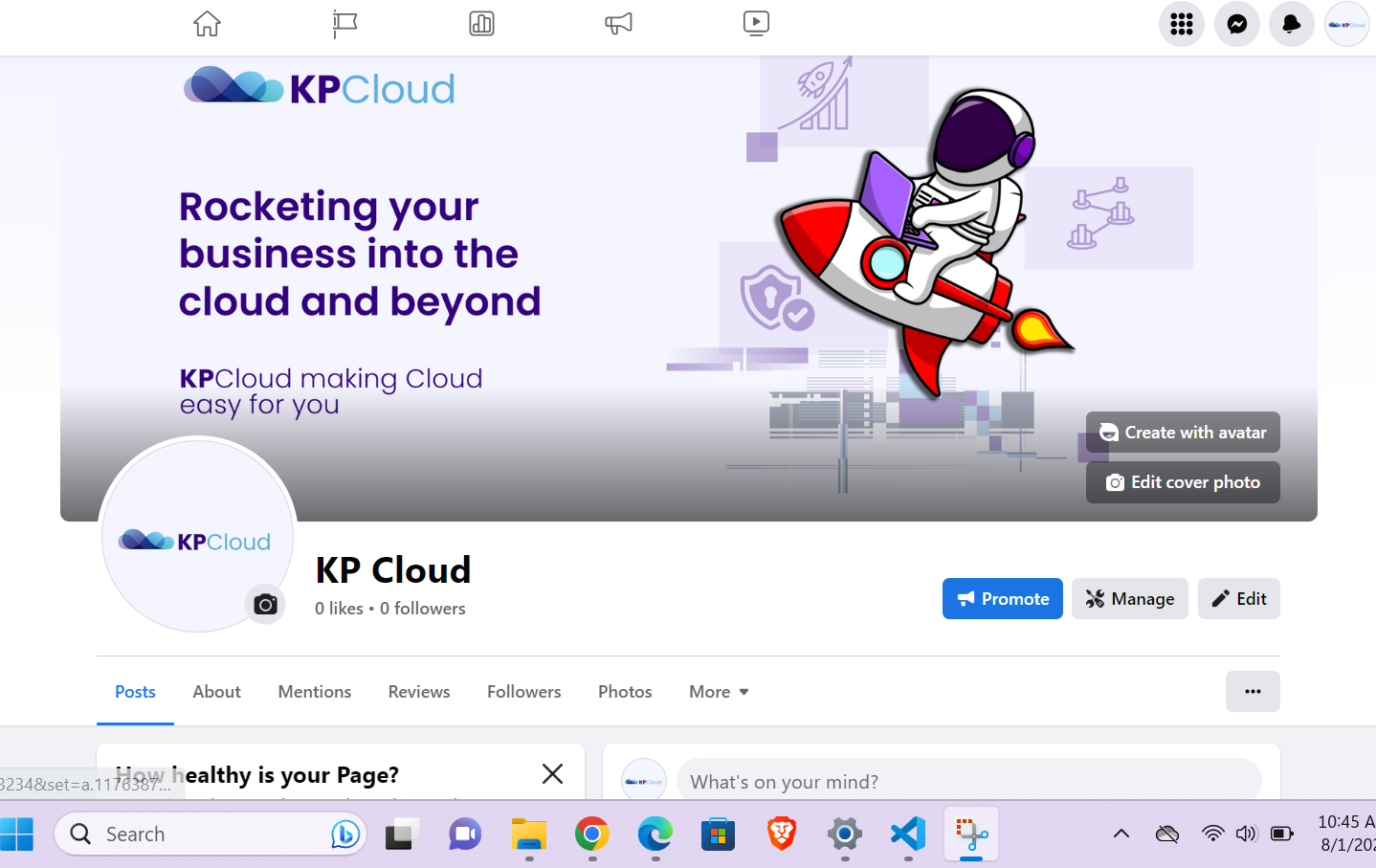The height and width of the screenshot is (868, 1376).
Task: Click the Edit page button
Action: (1239, 599)
